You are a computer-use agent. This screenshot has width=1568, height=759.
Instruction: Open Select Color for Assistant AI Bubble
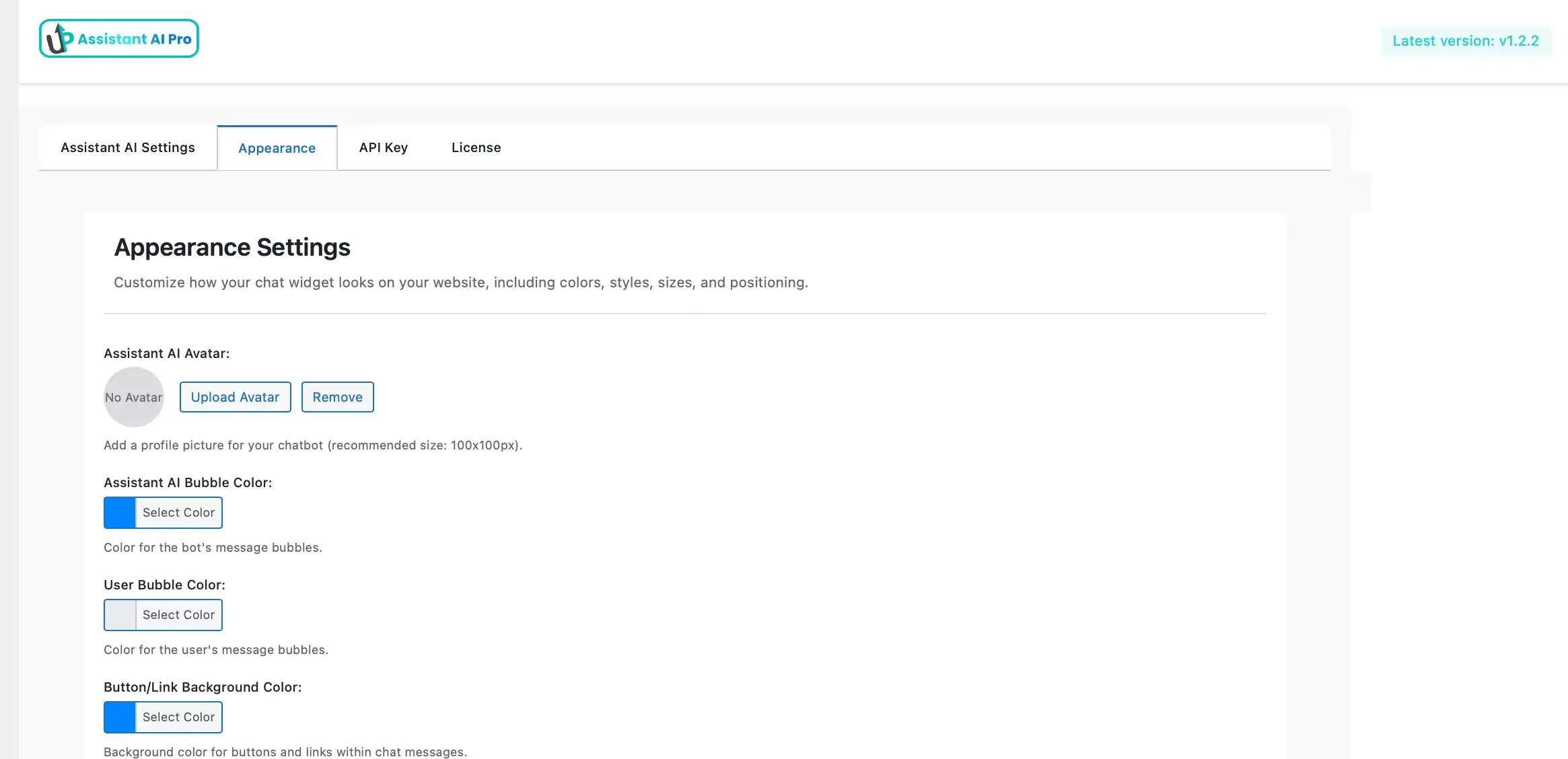click(x=178, y=513)
